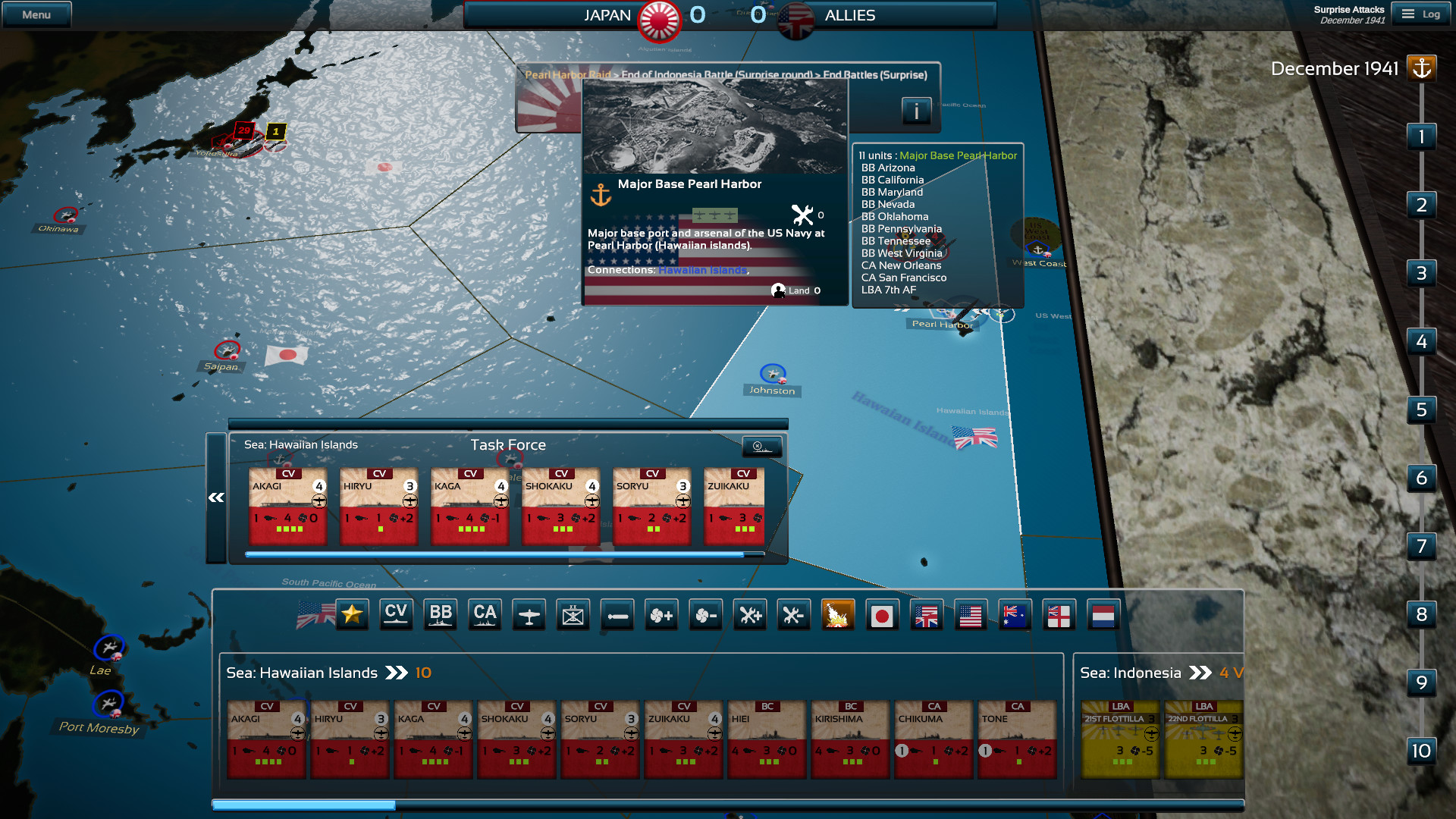This screenshot has height=819, width=1456.
Task: Toggle the United States flag filter
Action: tap(971, 614)
